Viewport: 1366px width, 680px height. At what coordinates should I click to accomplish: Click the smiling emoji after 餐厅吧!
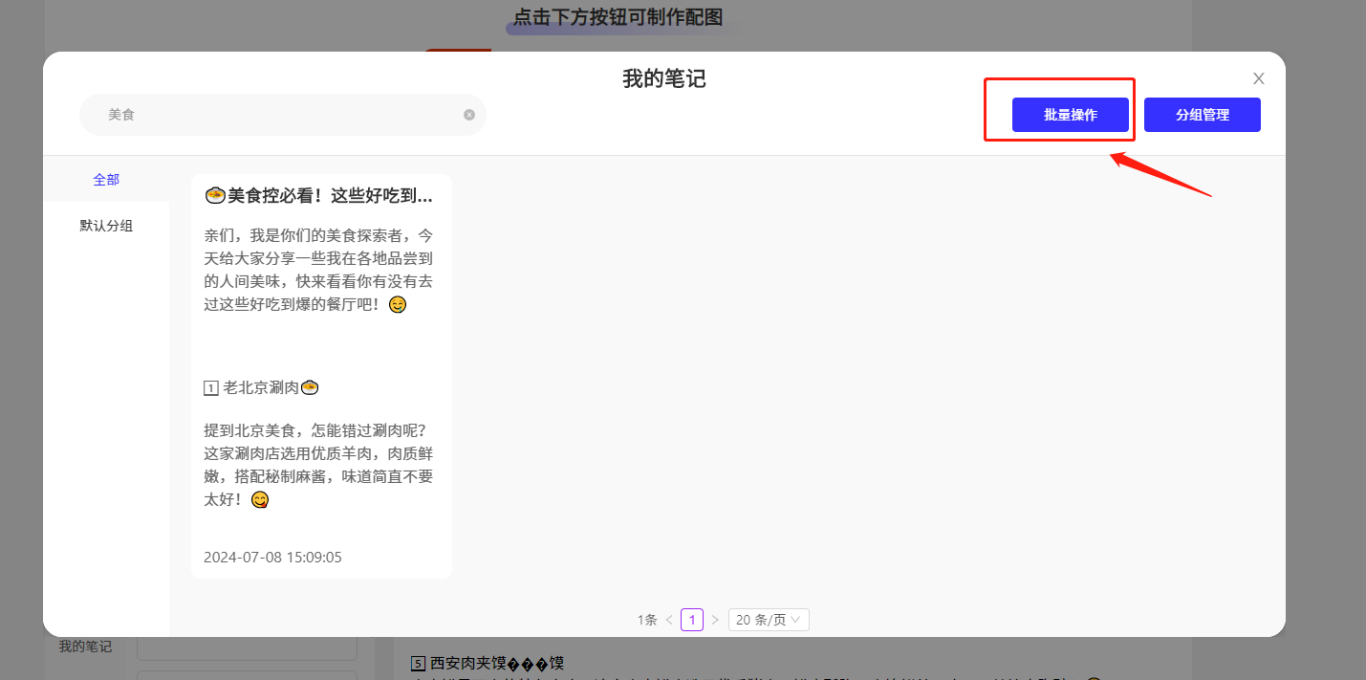[x=398, y=305]
